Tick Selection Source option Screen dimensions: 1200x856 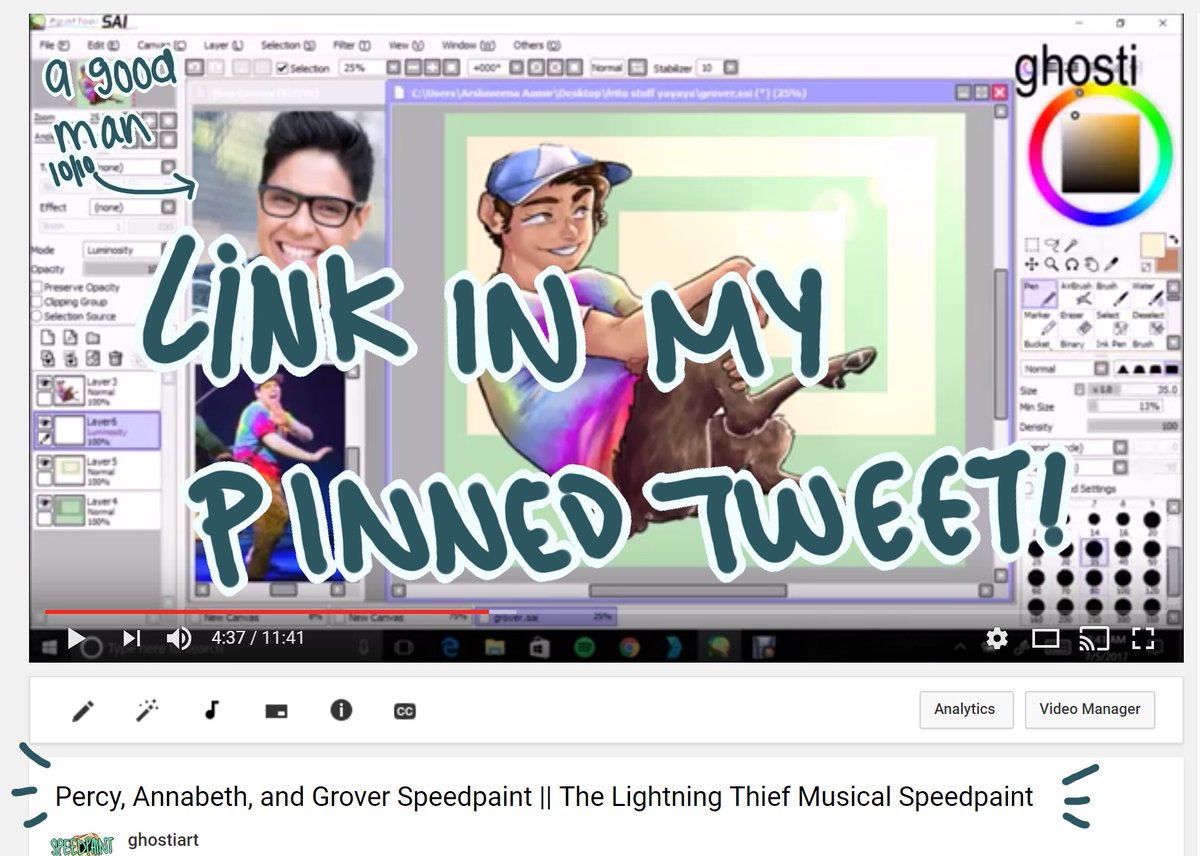(x=36, y=316)
